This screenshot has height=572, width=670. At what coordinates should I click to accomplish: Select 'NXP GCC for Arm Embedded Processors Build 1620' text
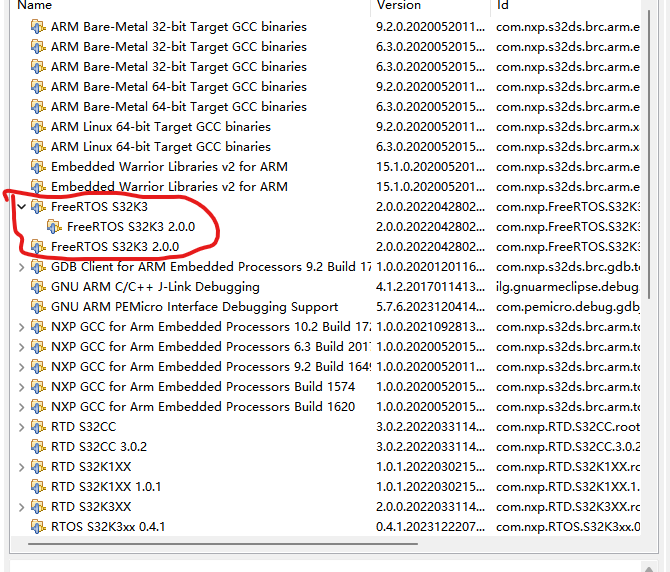203,407
